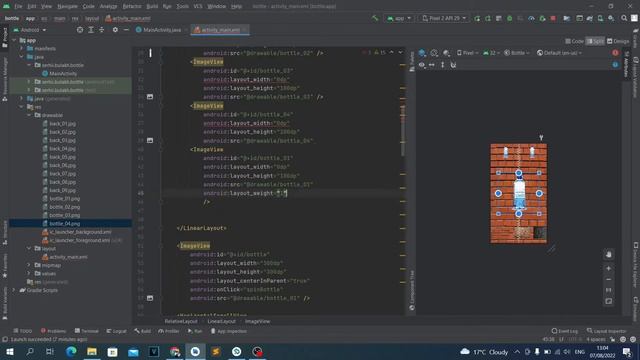The height and width of the screenshot is (360, 640).
Task: Open the Layout Inspector tool window
Action: pyautogui.click(x=606, y=331)
